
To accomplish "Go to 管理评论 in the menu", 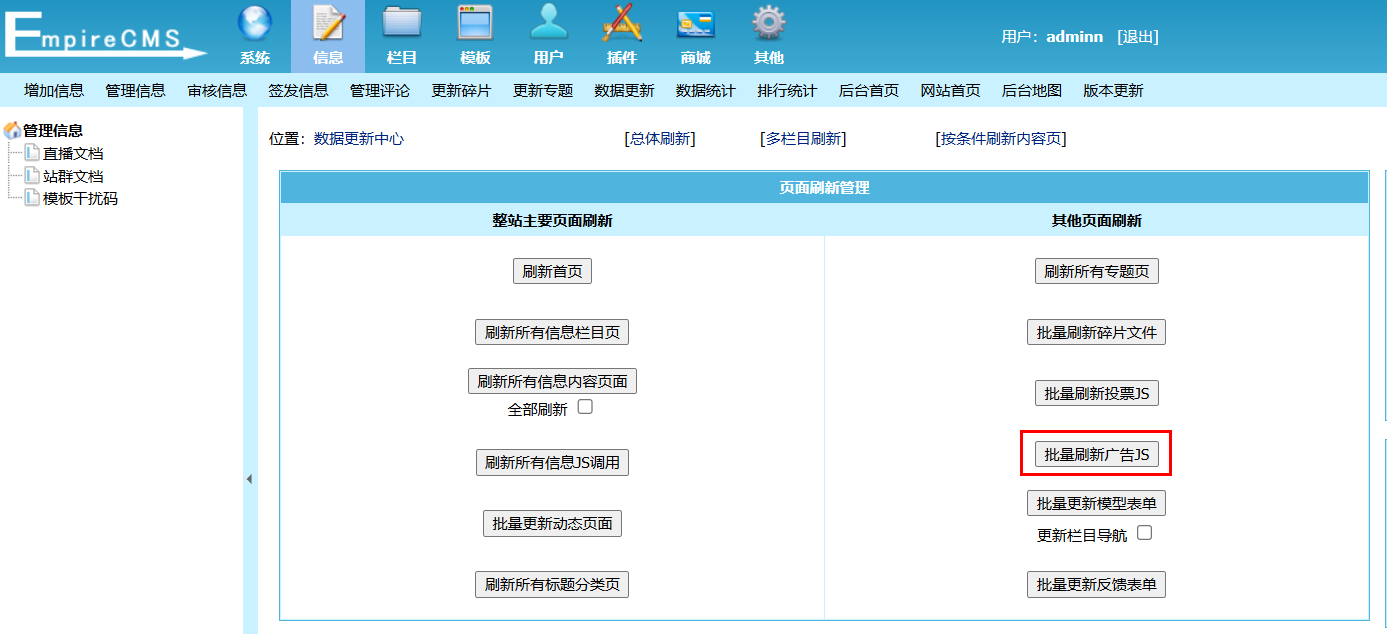I will tap(380, 91).
